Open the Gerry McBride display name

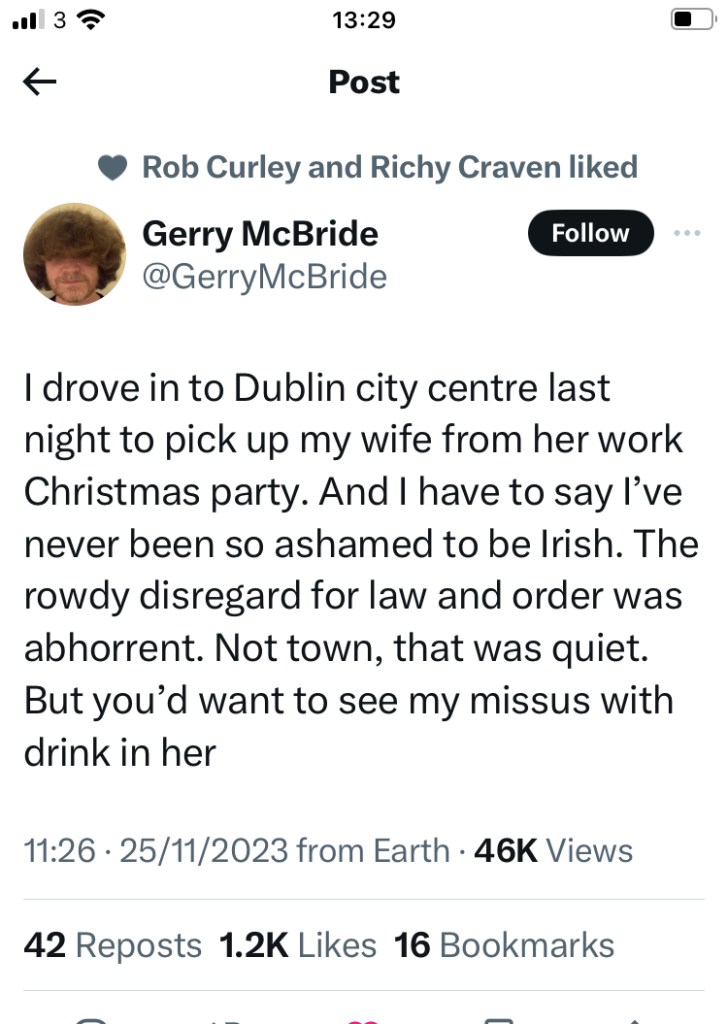coord(260,233)
